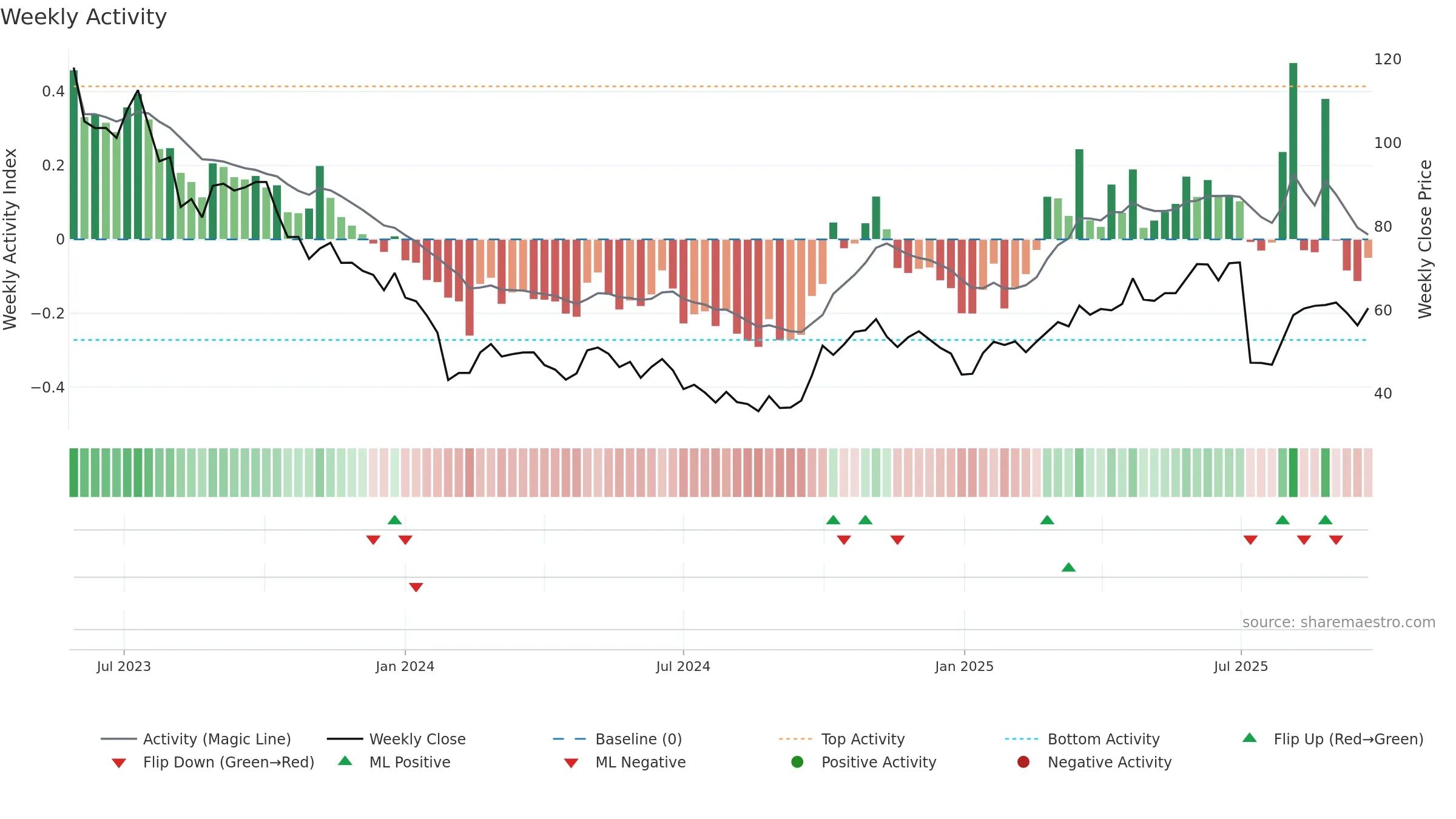Click the 'Weekly Activity' chart title
Screen dimensions: 1456x819
(84, 17)
